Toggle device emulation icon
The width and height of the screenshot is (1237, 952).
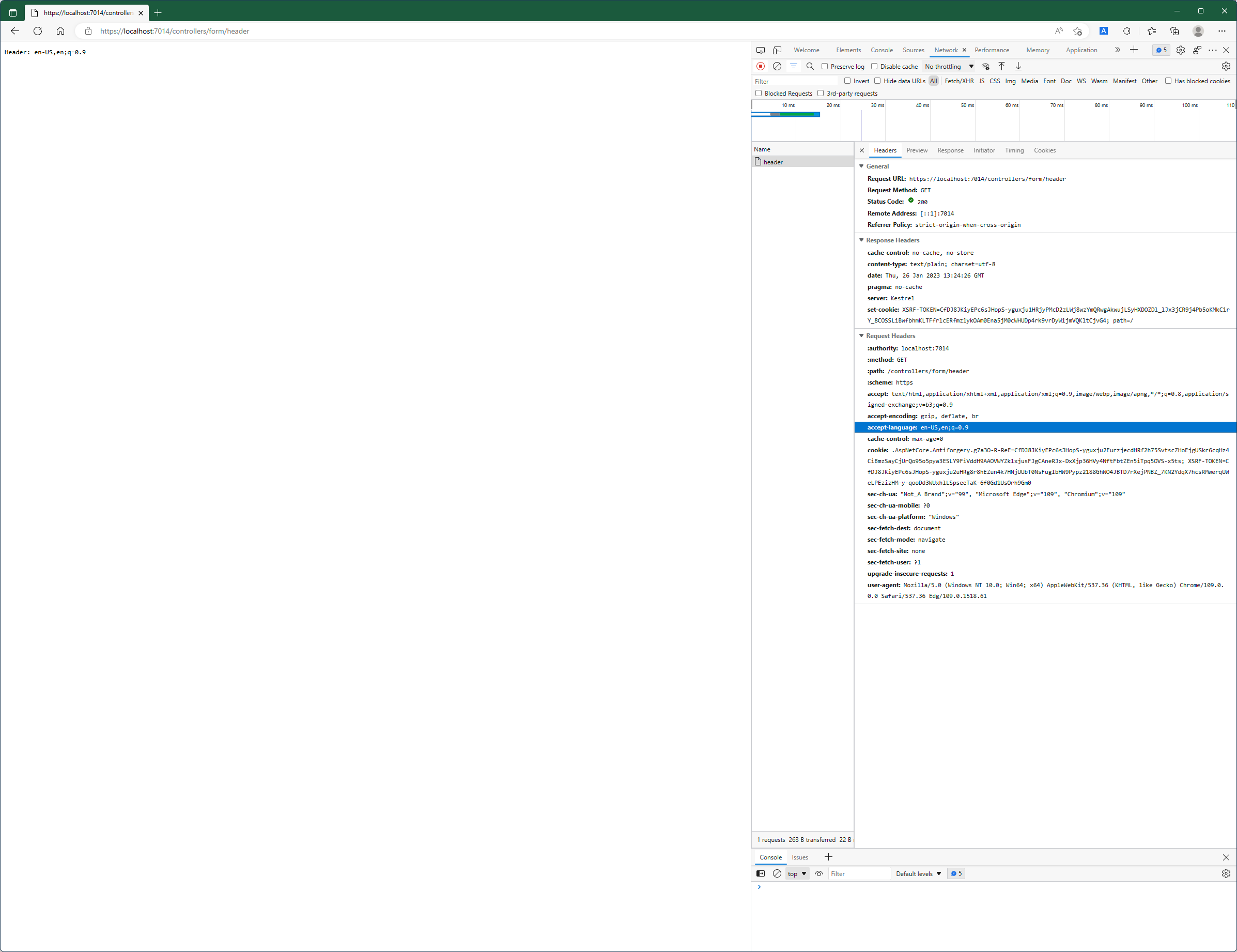point(777,50)
